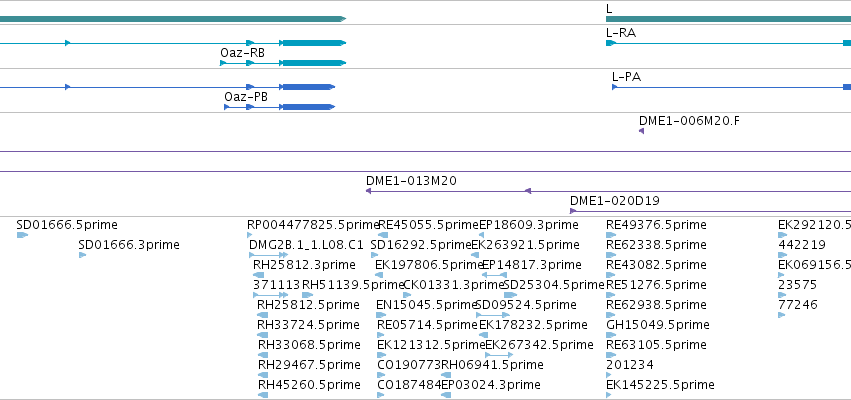Open the RE49376.5prime EST label
This screenshot has width=851, height=400.
(x=656, y=225)
